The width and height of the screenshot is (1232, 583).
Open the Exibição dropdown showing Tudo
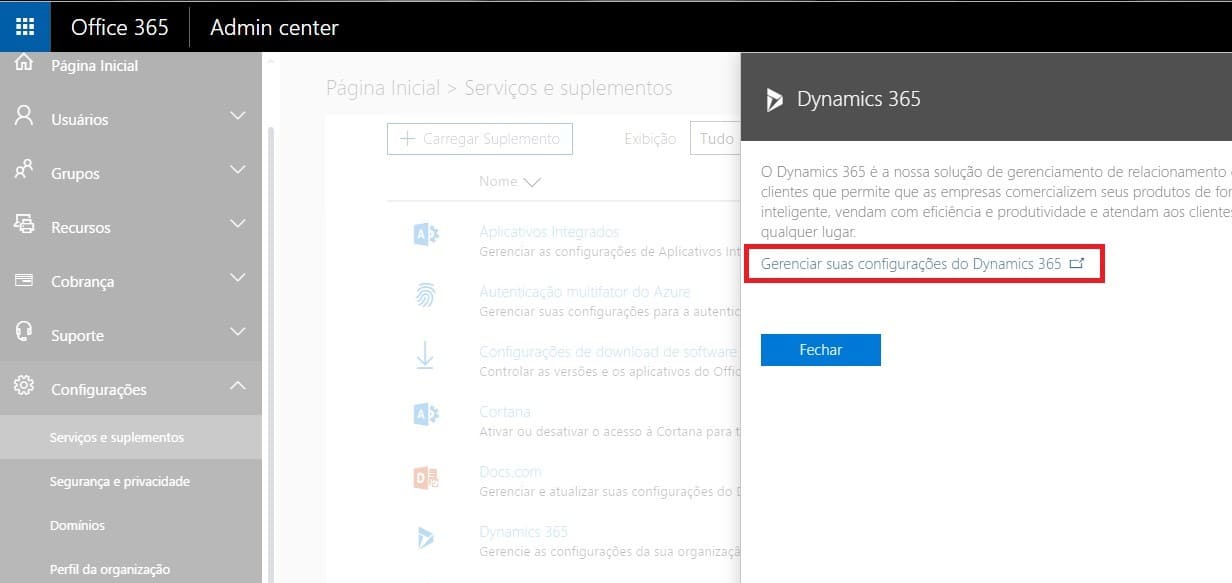click(x=715, y=139)
